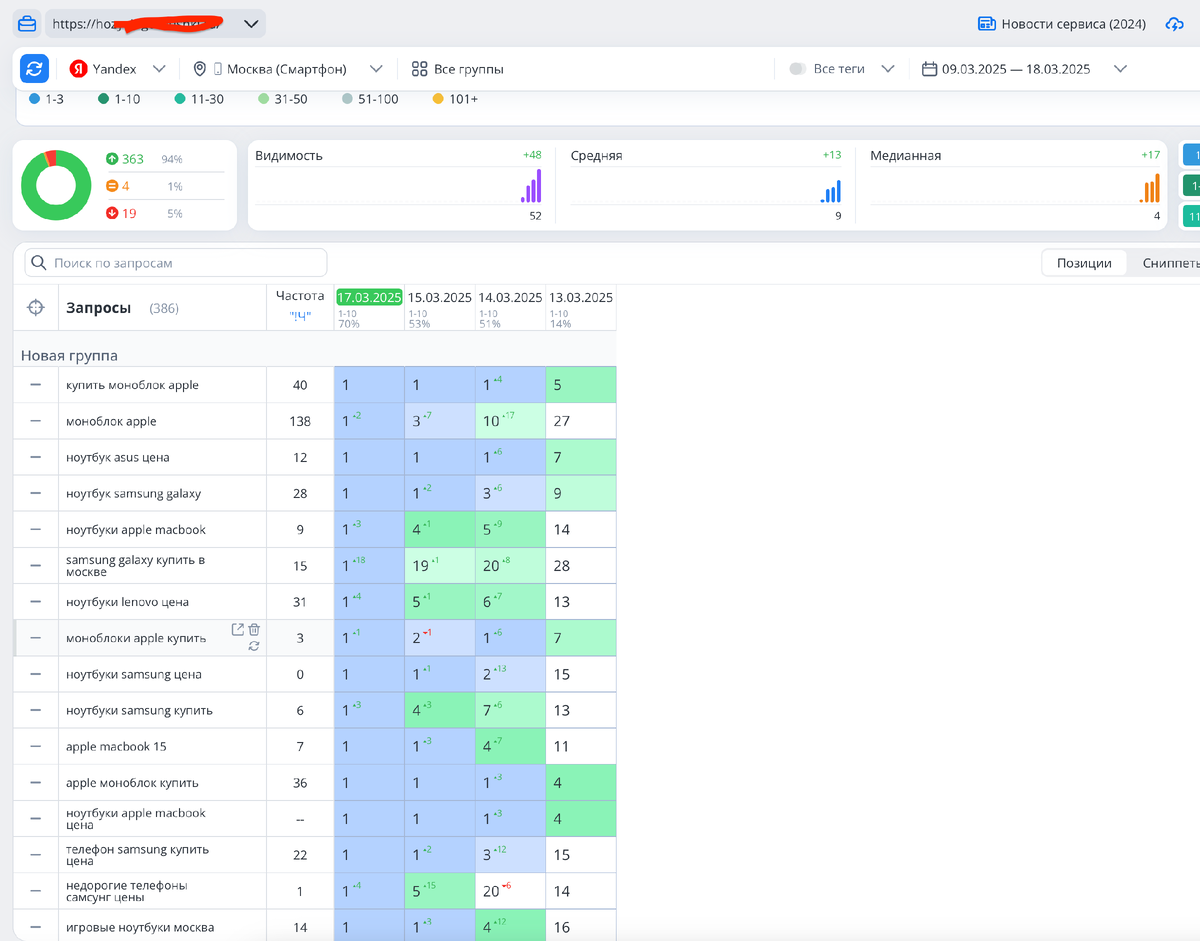Expand the project URL dropdown chevron
Image resolution: width=1200 pixels, height=941 pixels.
tap(251, 23)
